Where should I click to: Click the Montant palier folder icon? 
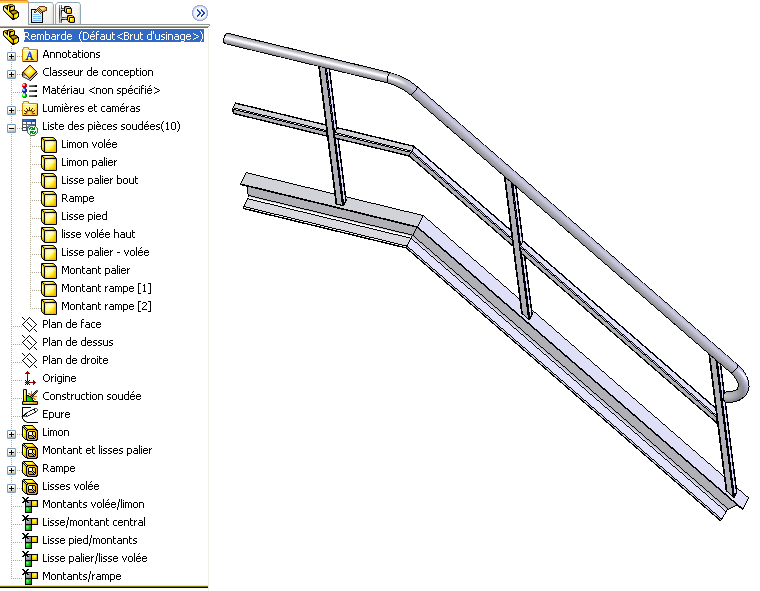(x=48, y=270)
